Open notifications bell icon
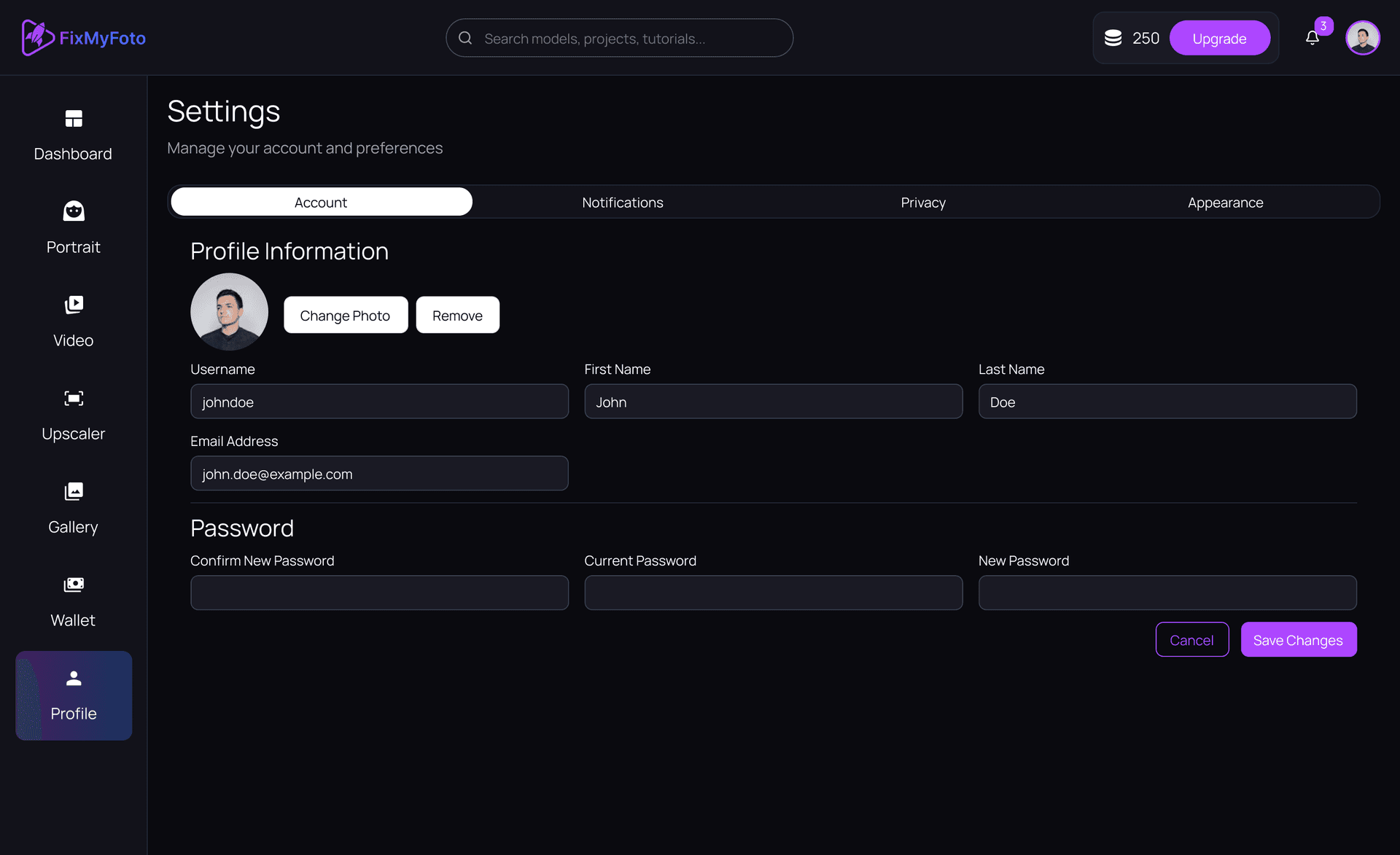1400x855 pixels. point(1312,38)
